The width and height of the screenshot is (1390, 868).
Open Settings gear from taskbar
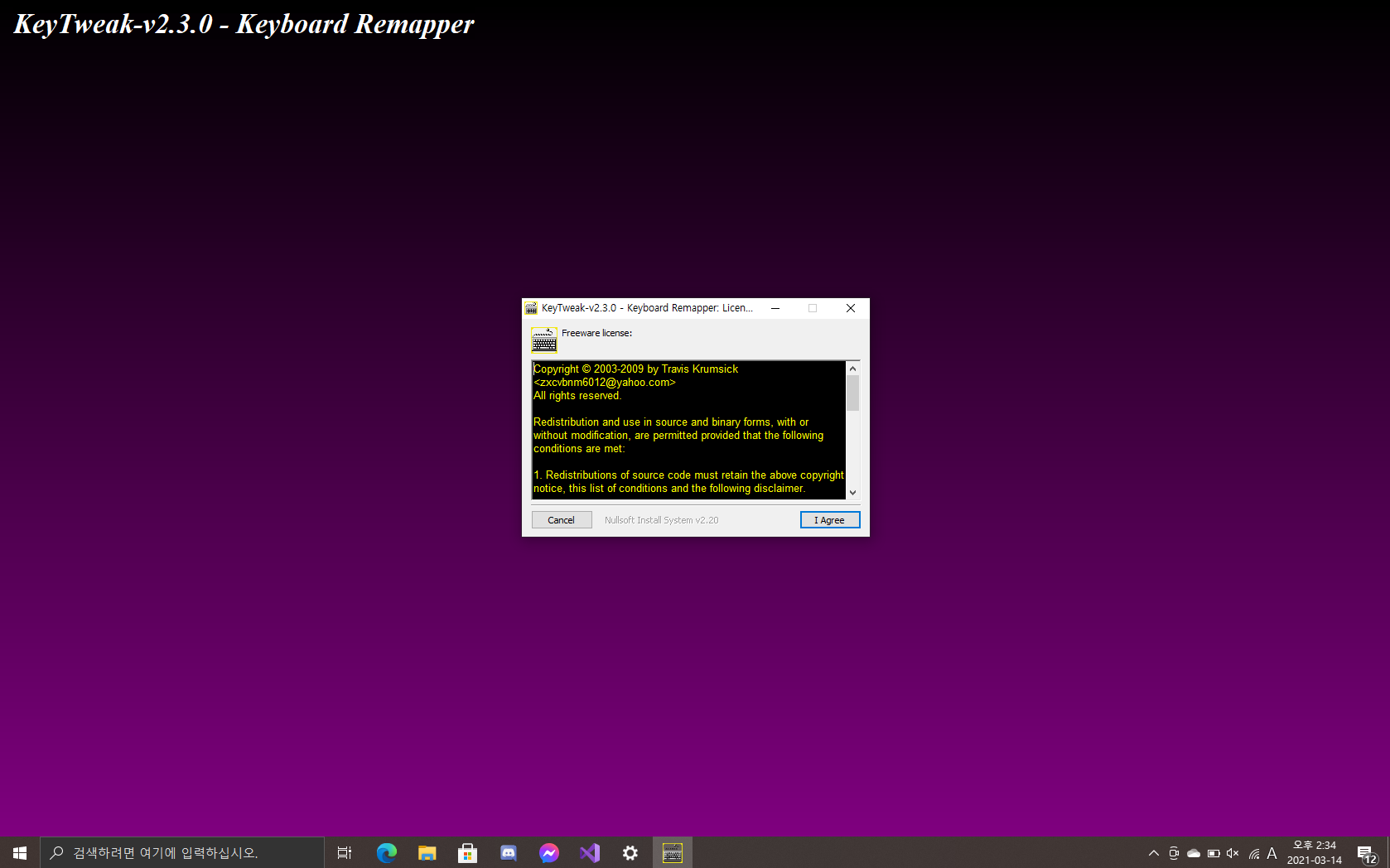click(630, 852)
